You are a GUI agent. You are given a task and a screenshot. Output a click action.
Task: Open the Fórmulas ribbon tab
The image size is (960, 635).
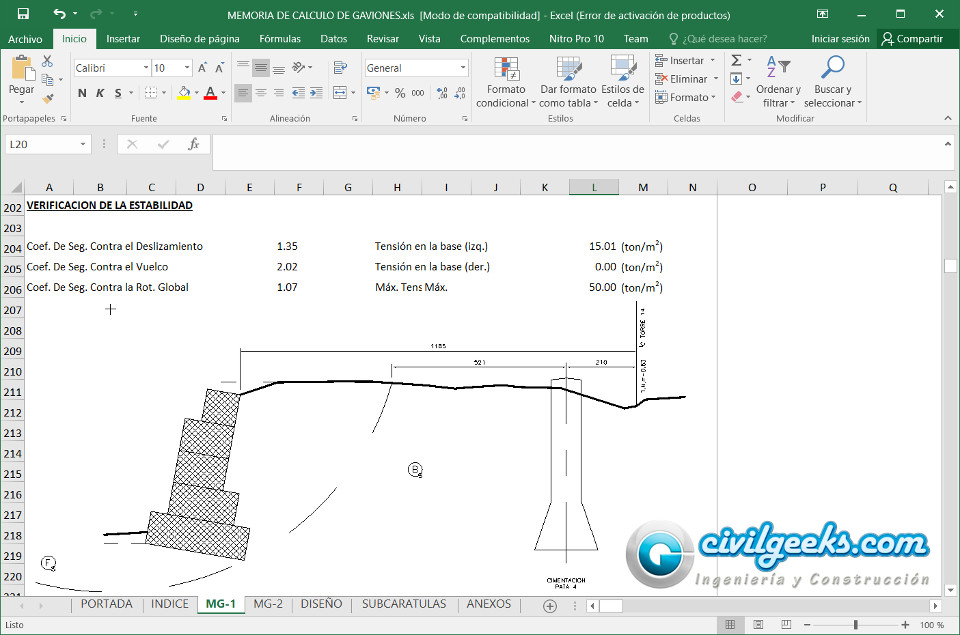click(x=279, y=39)
